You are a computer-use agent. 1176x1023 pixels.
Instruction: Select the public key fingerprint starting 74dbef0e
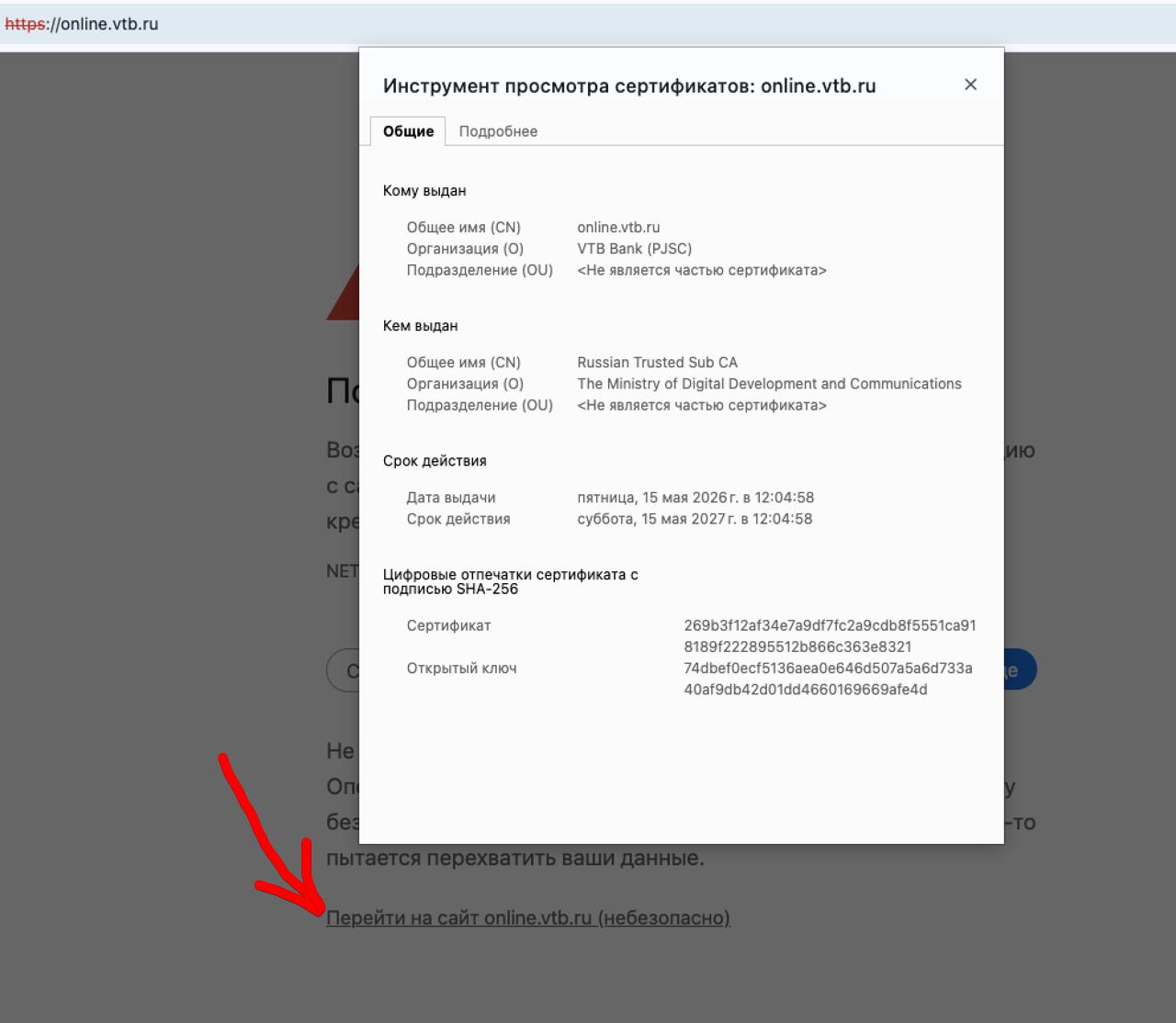pos(828,679)
